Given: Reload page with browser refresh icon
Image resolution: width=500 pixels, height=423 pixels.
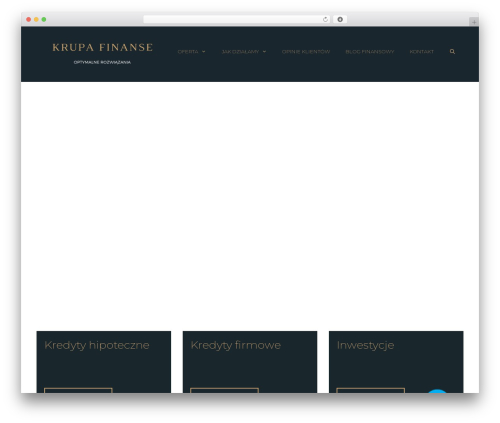Looking at the screenshot, I should point(325,20).
